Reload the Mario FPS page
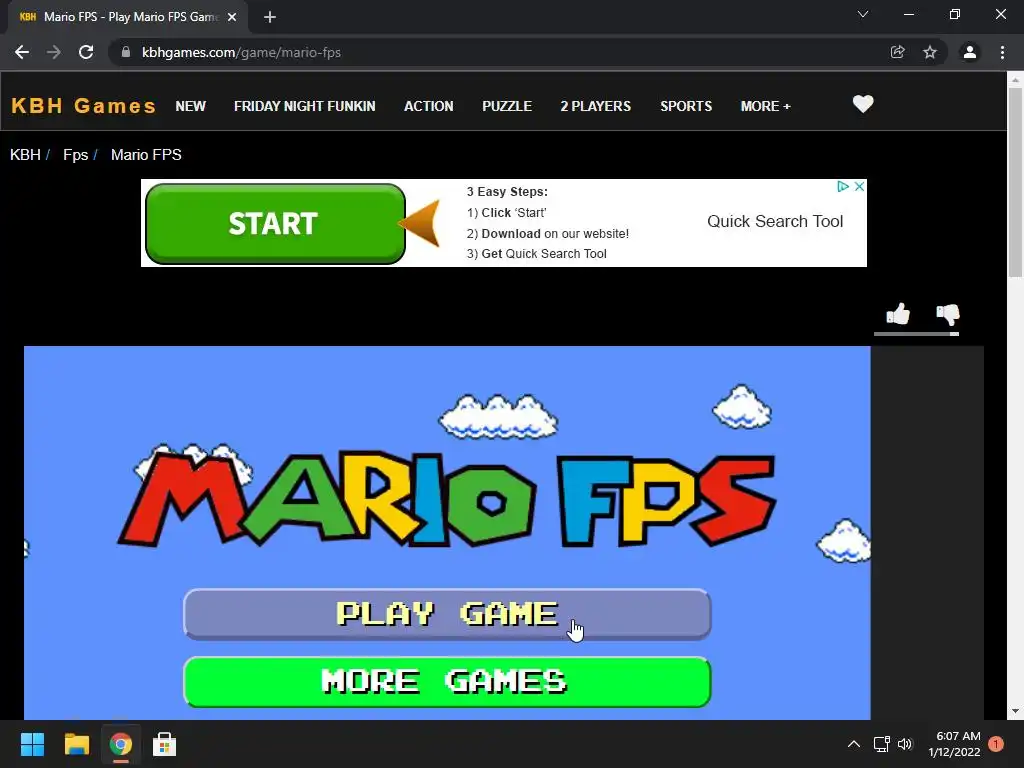1024x768 pixels. 86,52
